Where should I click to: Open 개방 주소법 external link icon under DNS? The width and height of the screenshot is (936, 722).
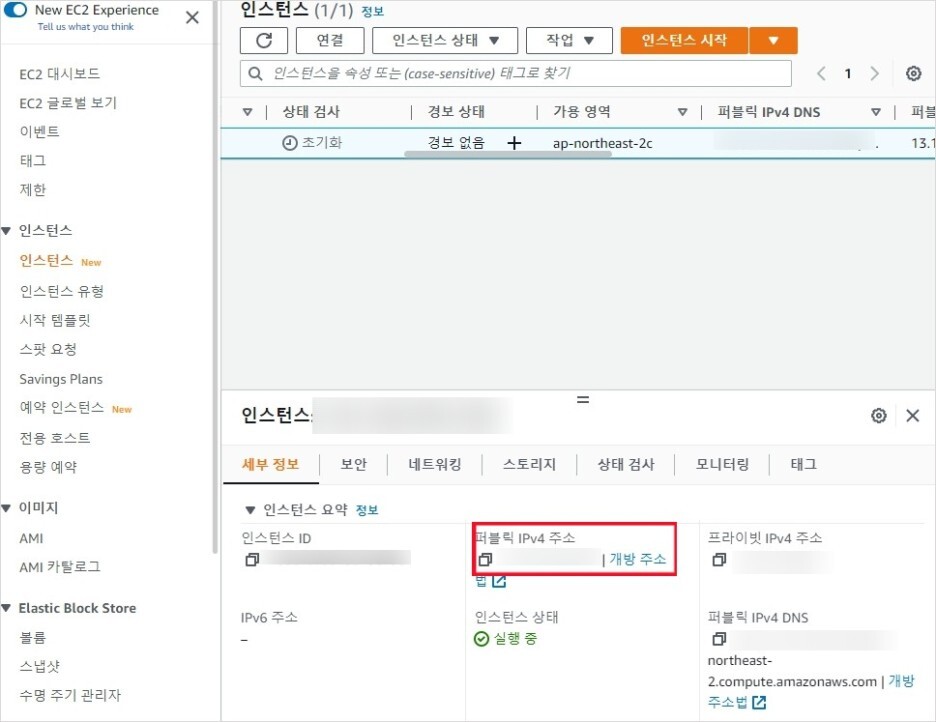click(759, 702)
